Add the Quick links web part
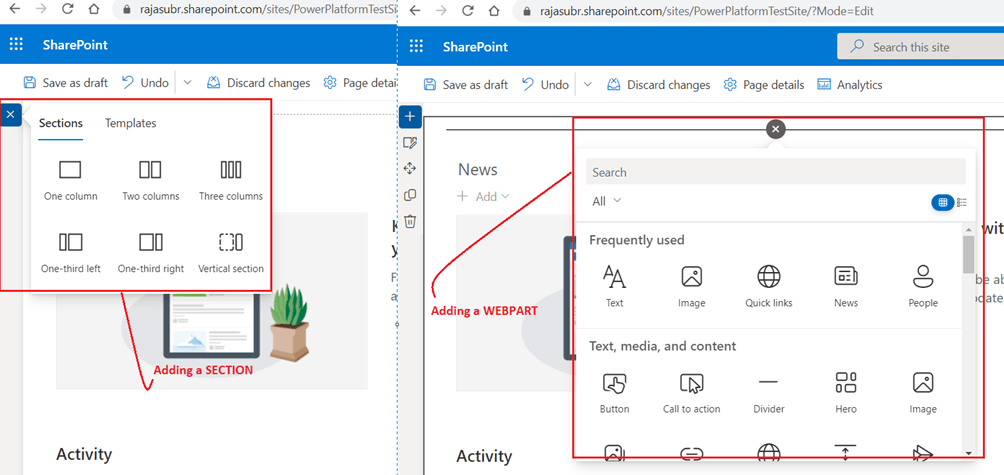This screenshot has width=1004, height=475. (x=768, y=286)
